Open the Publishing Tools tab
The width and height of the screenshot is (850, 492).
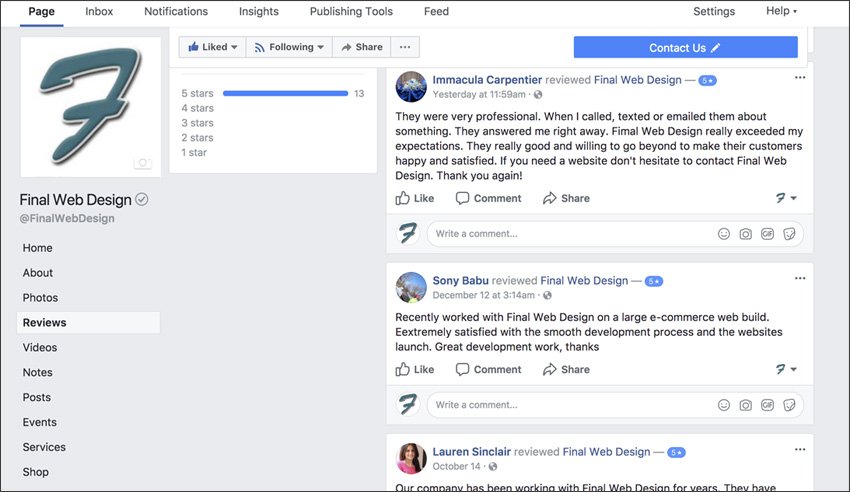[x=351, y=11]
